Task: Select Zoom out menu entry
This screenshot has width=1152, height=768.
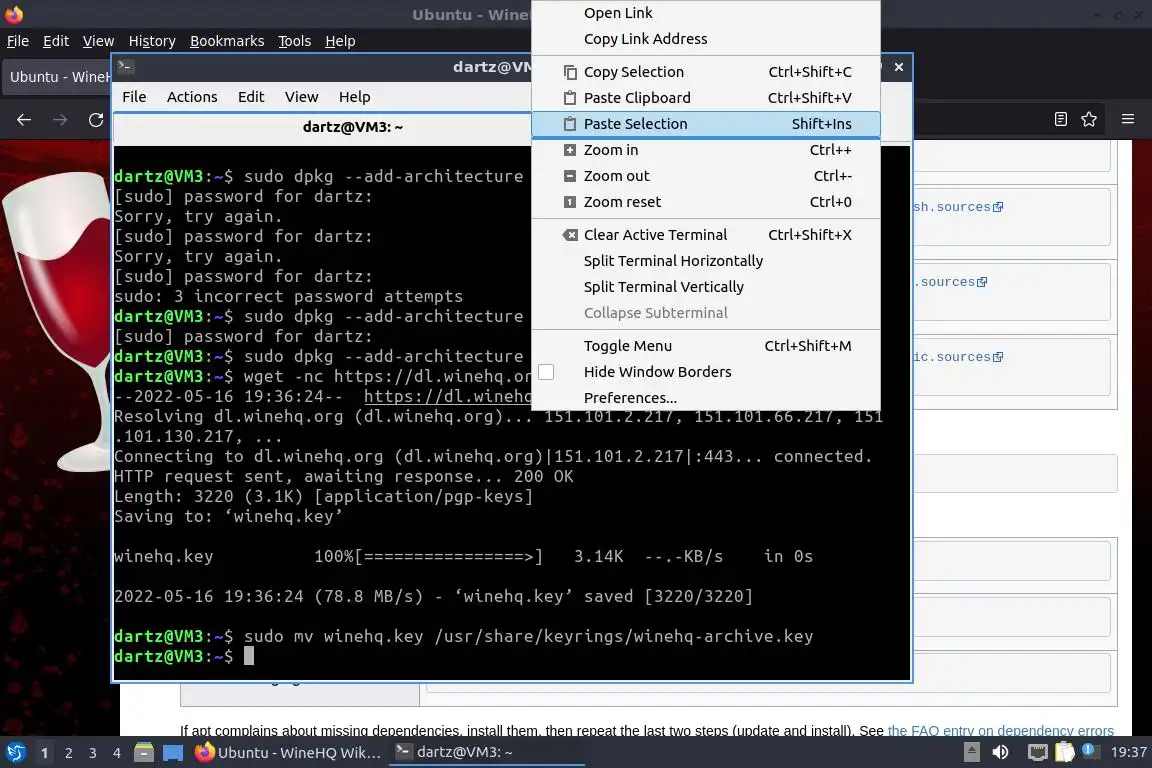Action: pyautogui.click(x=705, y=176)
